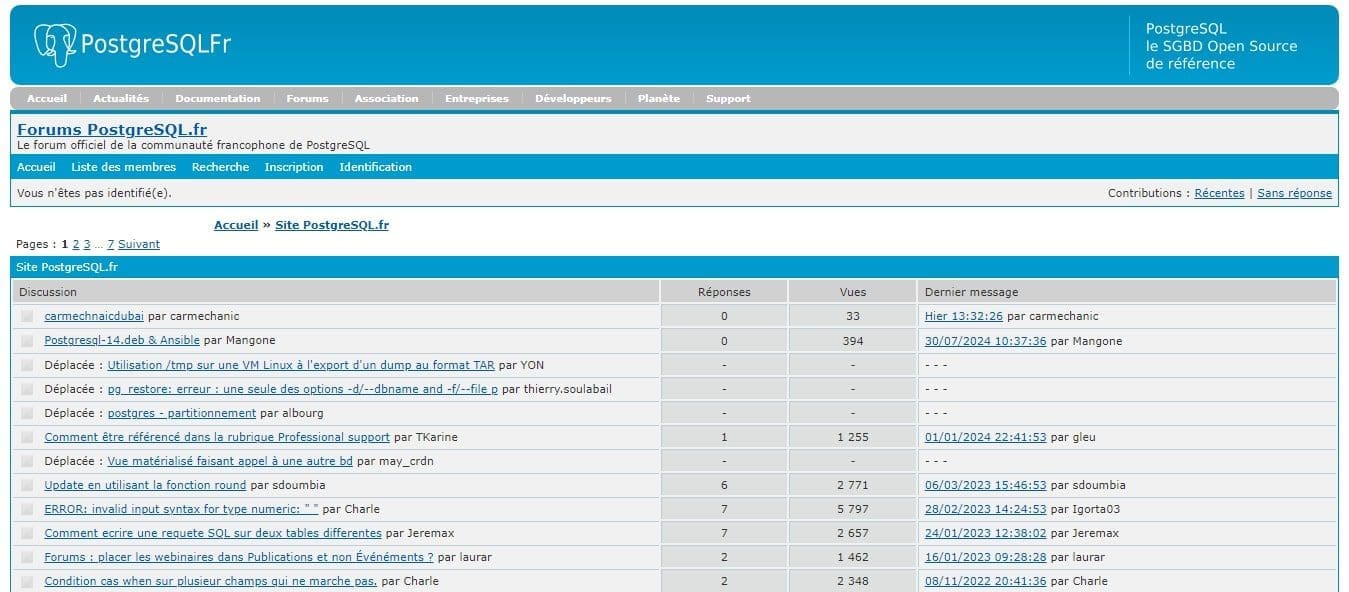The width and height of the screenshot is (1349, 592).
Task: Open the Actualités menu item
Action: click(121, 98)
